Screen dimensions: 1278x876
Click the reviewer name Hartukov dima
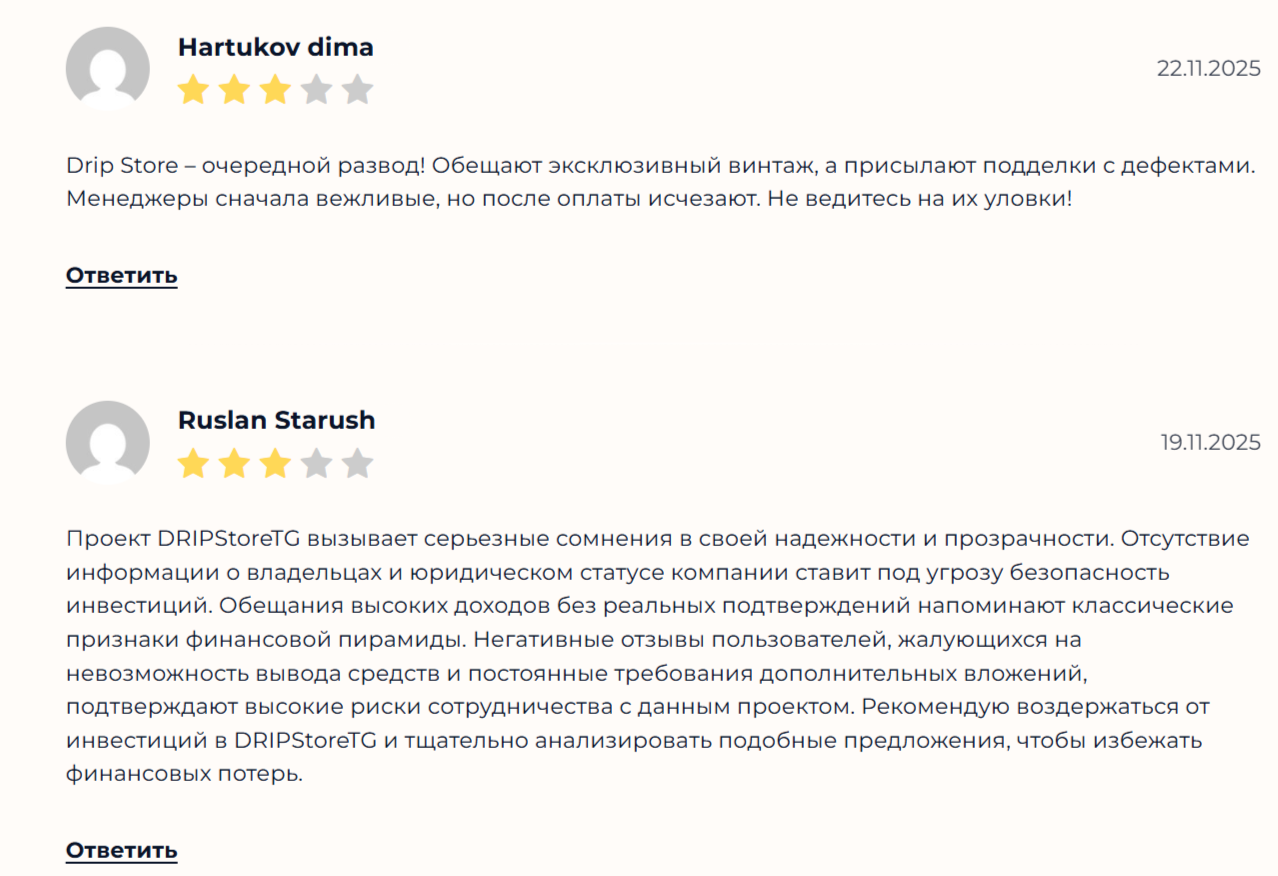coord(275,47)
